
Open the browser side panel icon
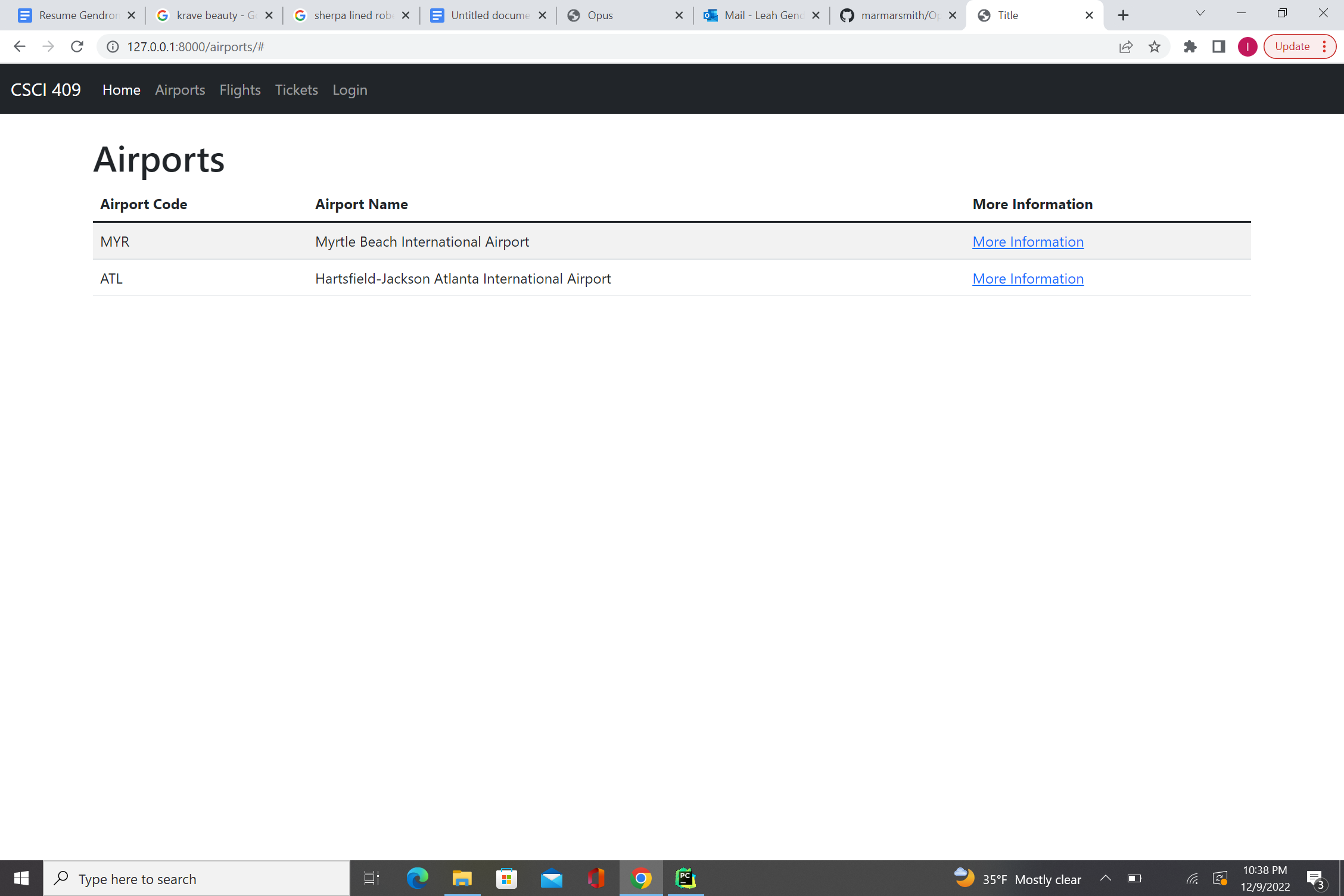click(1218, 46)
